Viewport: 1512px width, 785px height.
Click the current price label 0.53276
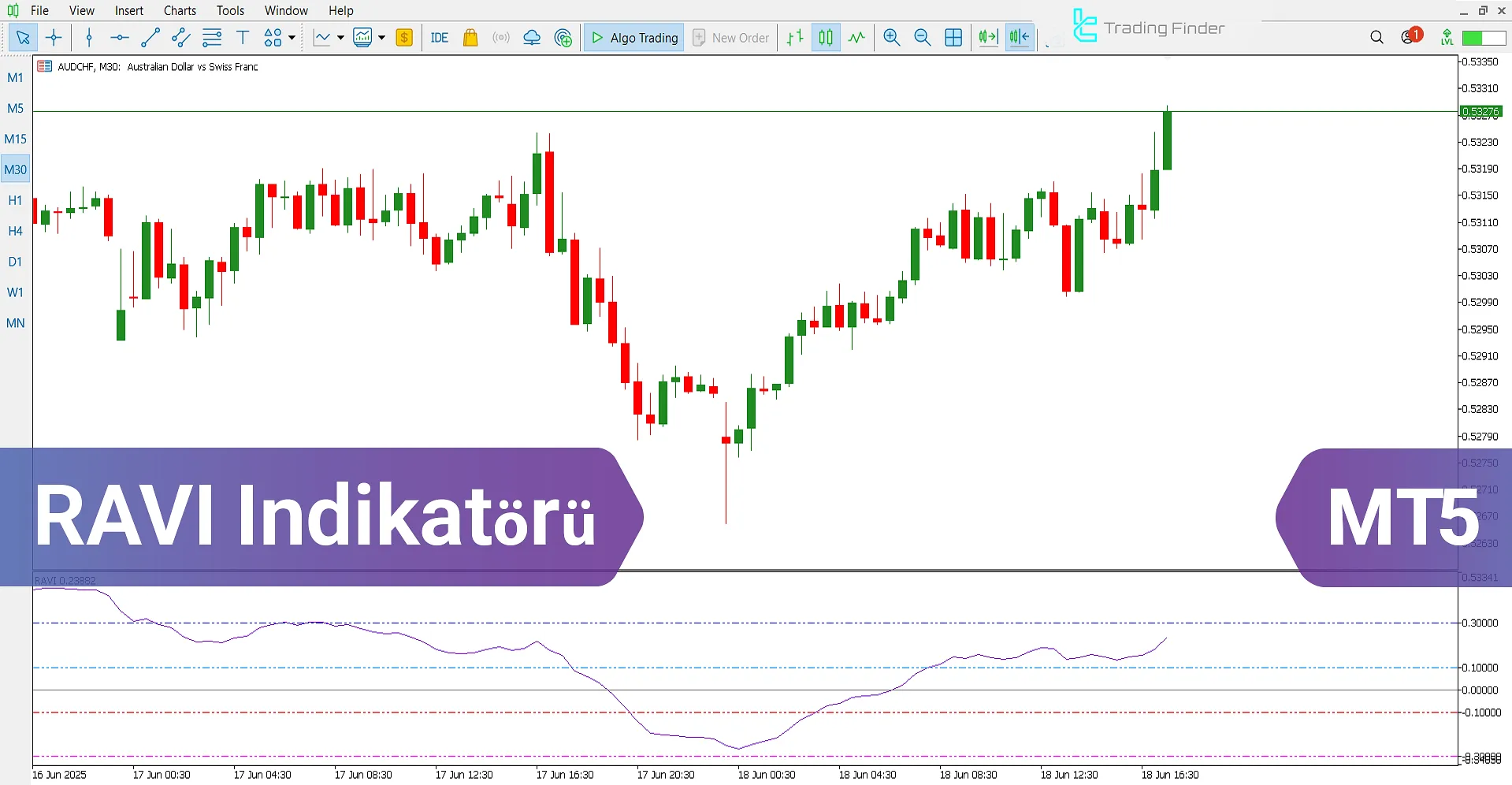click(x=1481, y=112)
